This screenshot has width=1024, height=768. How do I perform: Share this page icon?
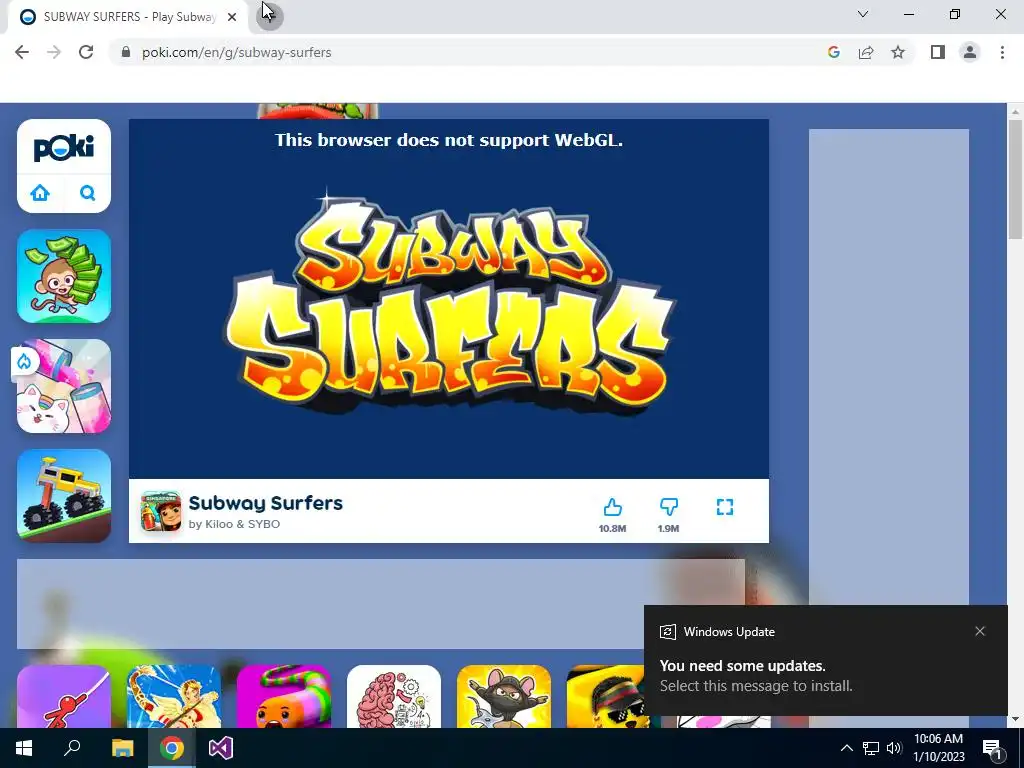coord(866,52)
